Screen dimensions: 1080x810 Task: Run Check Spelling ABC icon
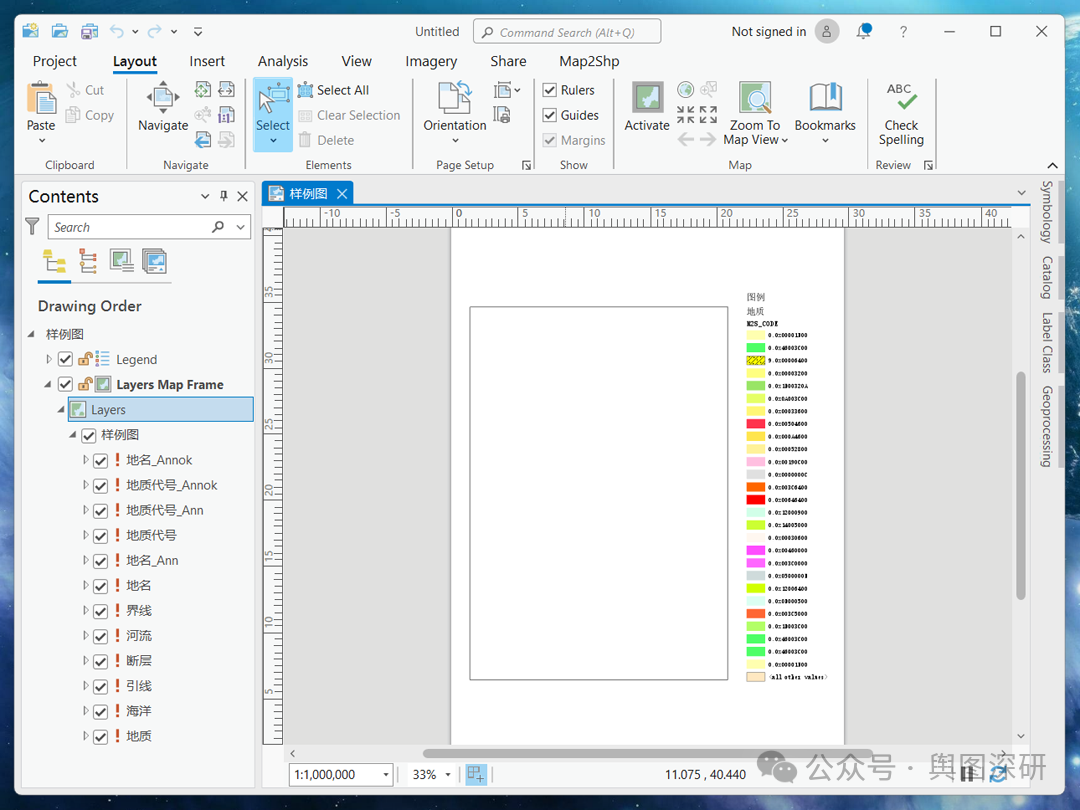[x=901, y=97]
